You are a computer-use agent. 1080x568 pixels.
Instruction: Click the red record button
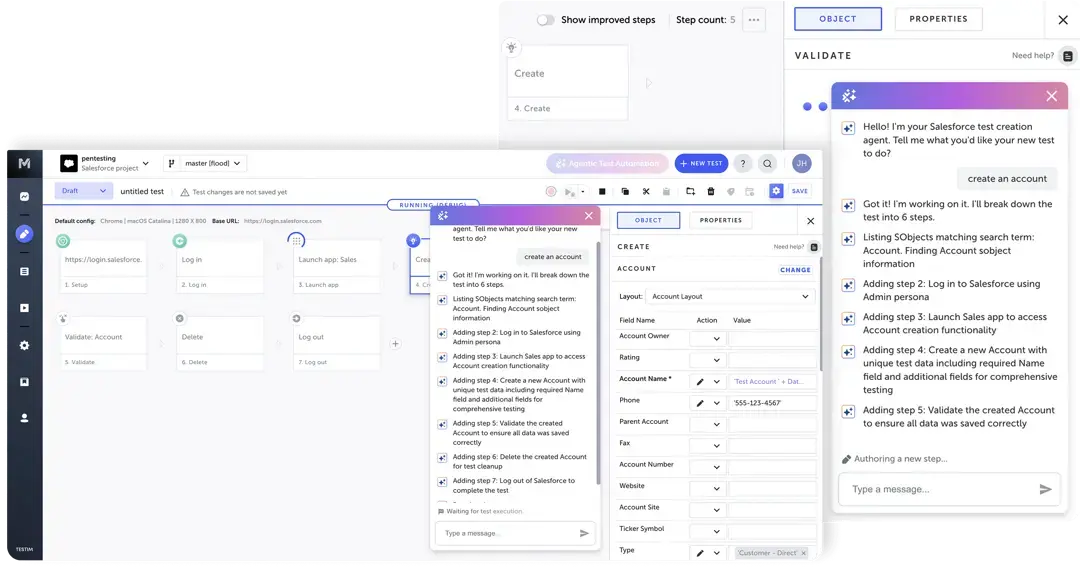551,191
